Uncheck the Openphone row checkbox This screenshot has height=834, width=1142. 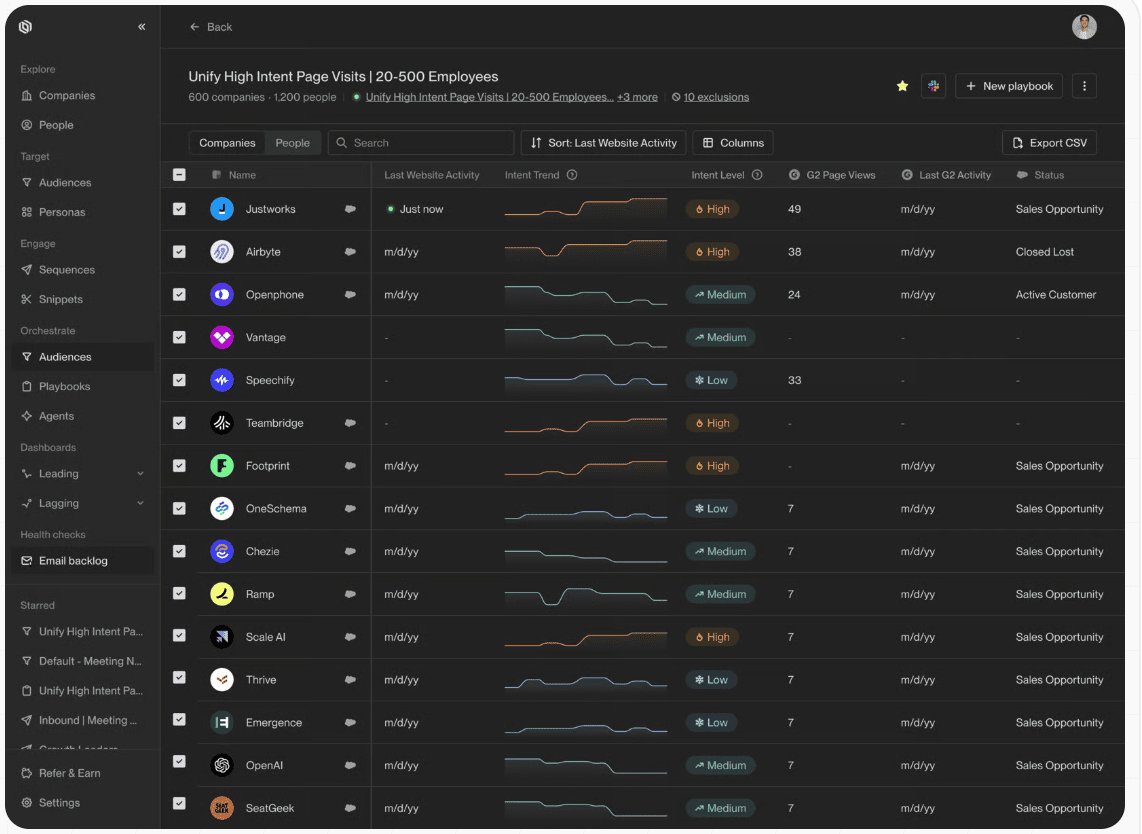click(179, 295)
